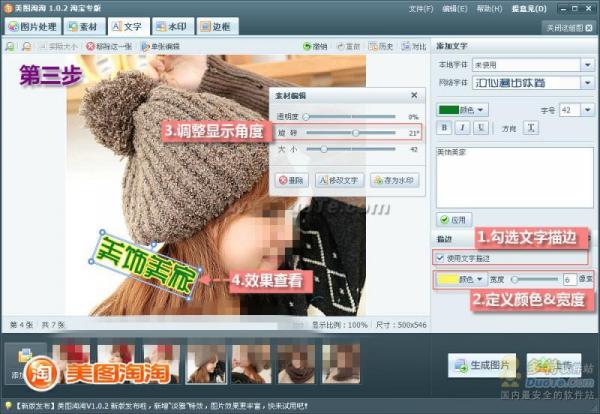Select the 文字 text tab
This screenshot has height=414, width=600.
coord(129,26)
